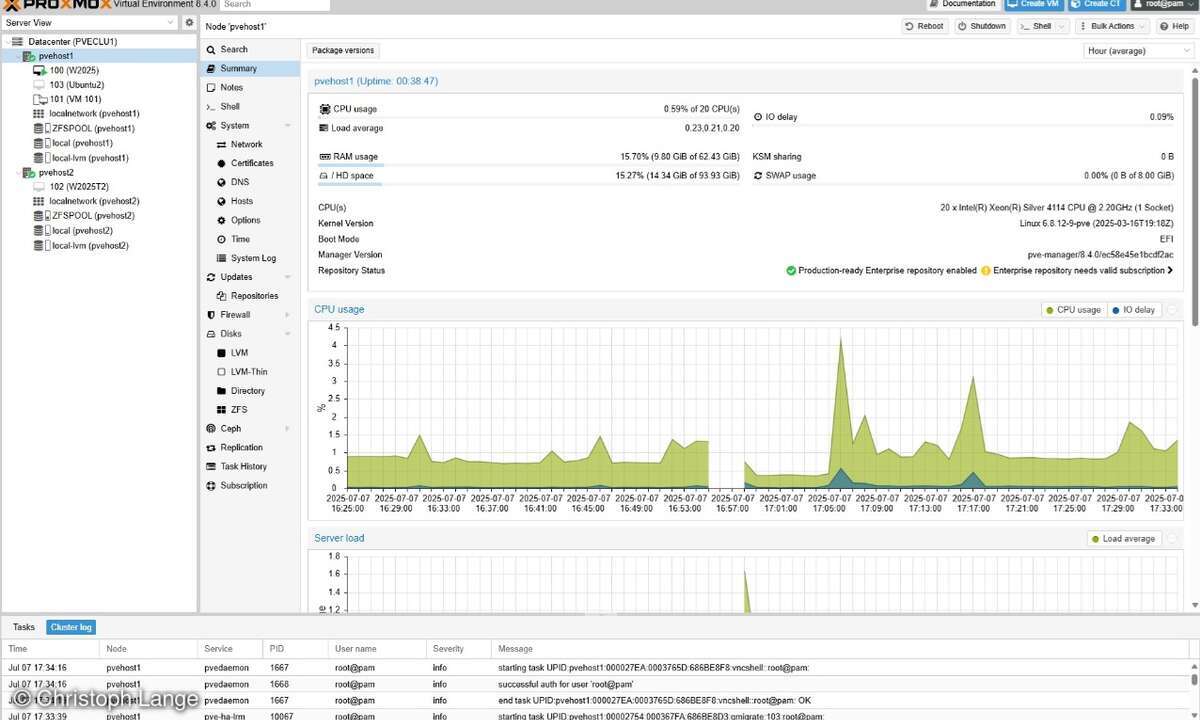
Task: Collapse the System menu section
Action: coord(287,126)
